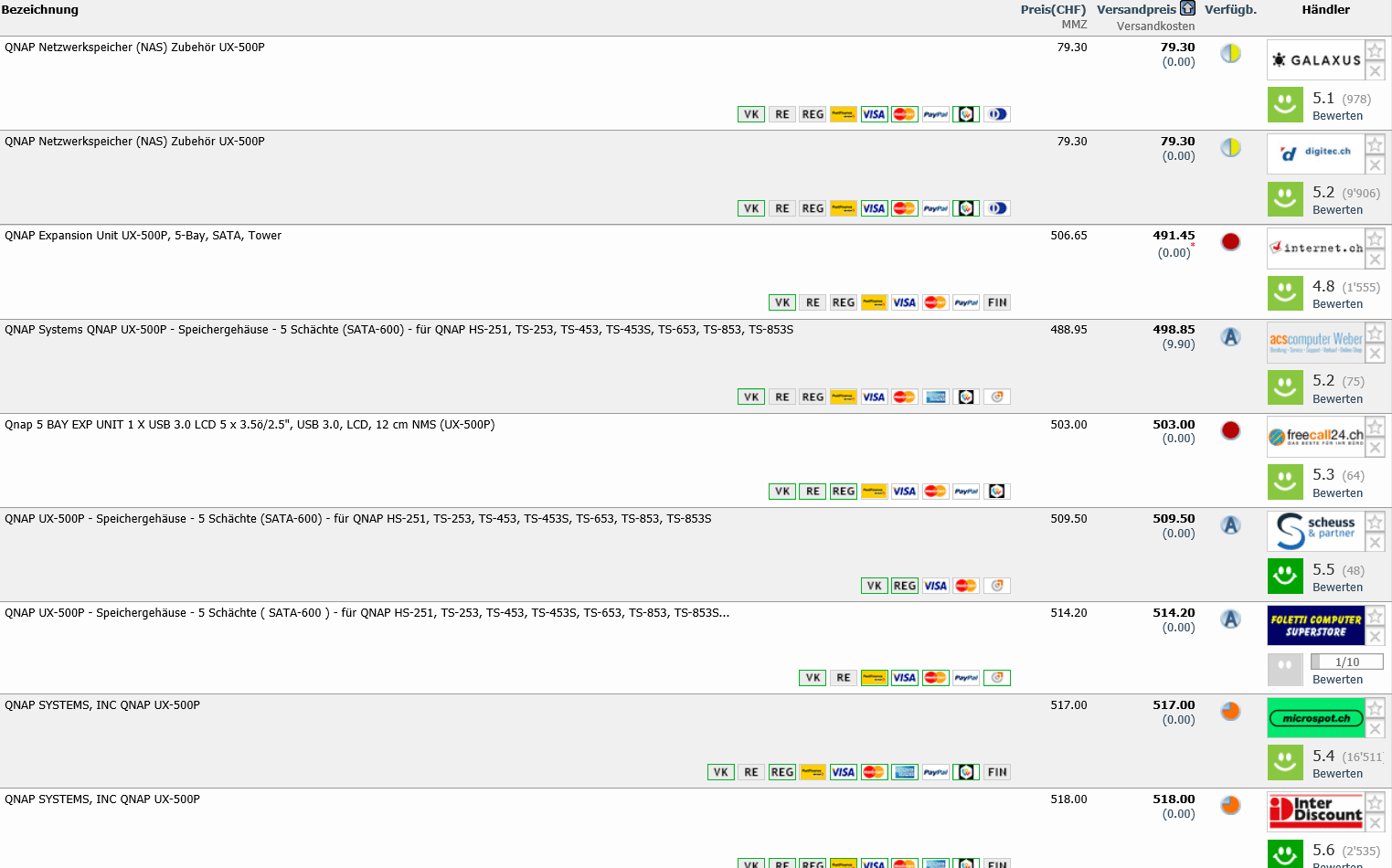Viewport: 1392px width, 868px height.
Task: Mark internet.ch as favorite with the star
Action: coord(1375,238)
